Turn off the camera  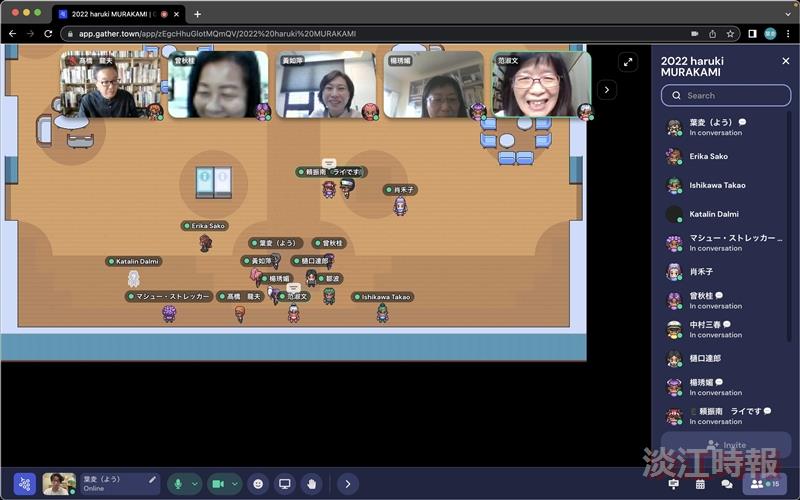[x=218, y=484]
